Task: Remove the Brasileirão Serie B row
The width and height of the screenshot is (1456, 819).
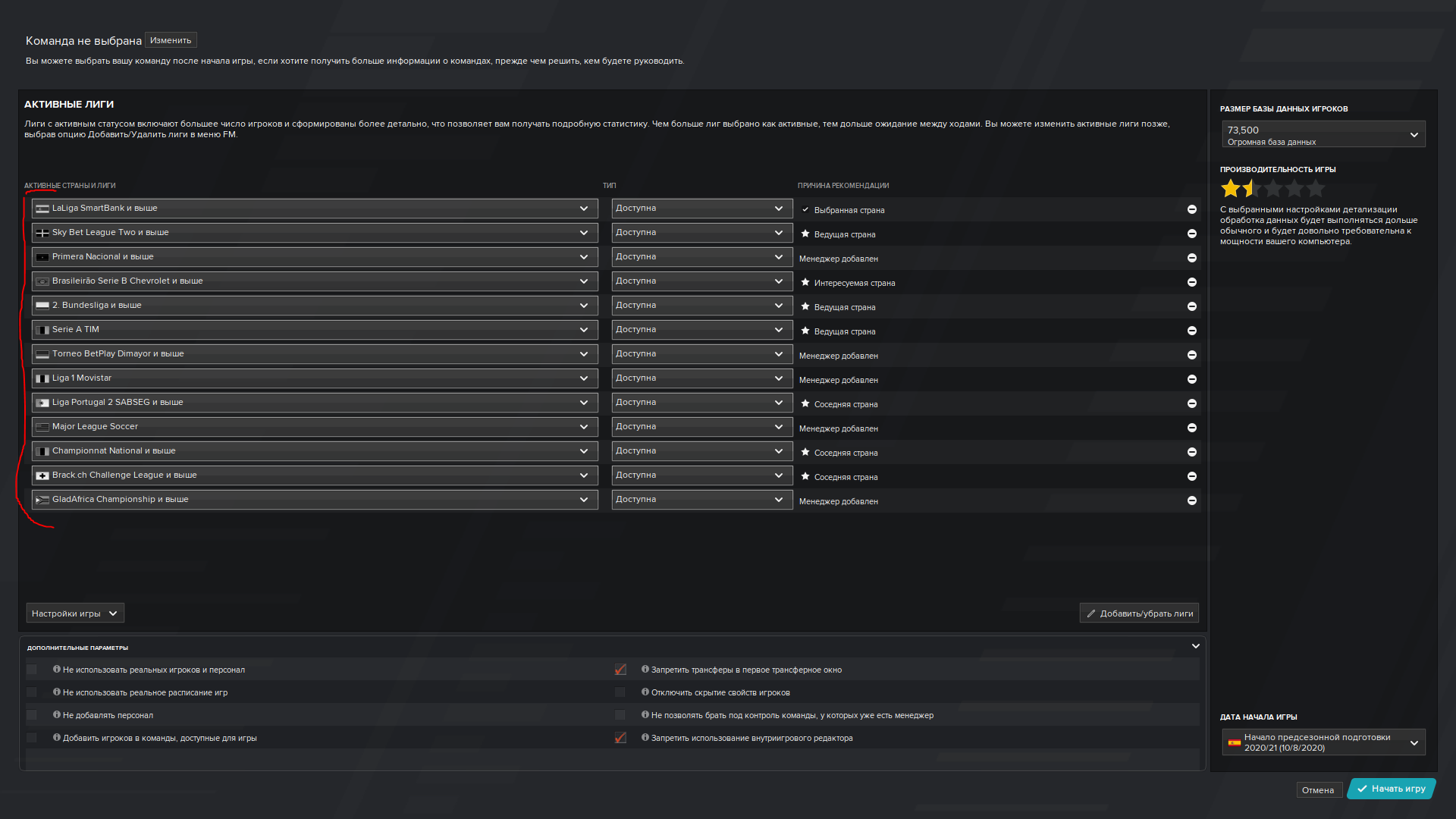Action: 1191,282
